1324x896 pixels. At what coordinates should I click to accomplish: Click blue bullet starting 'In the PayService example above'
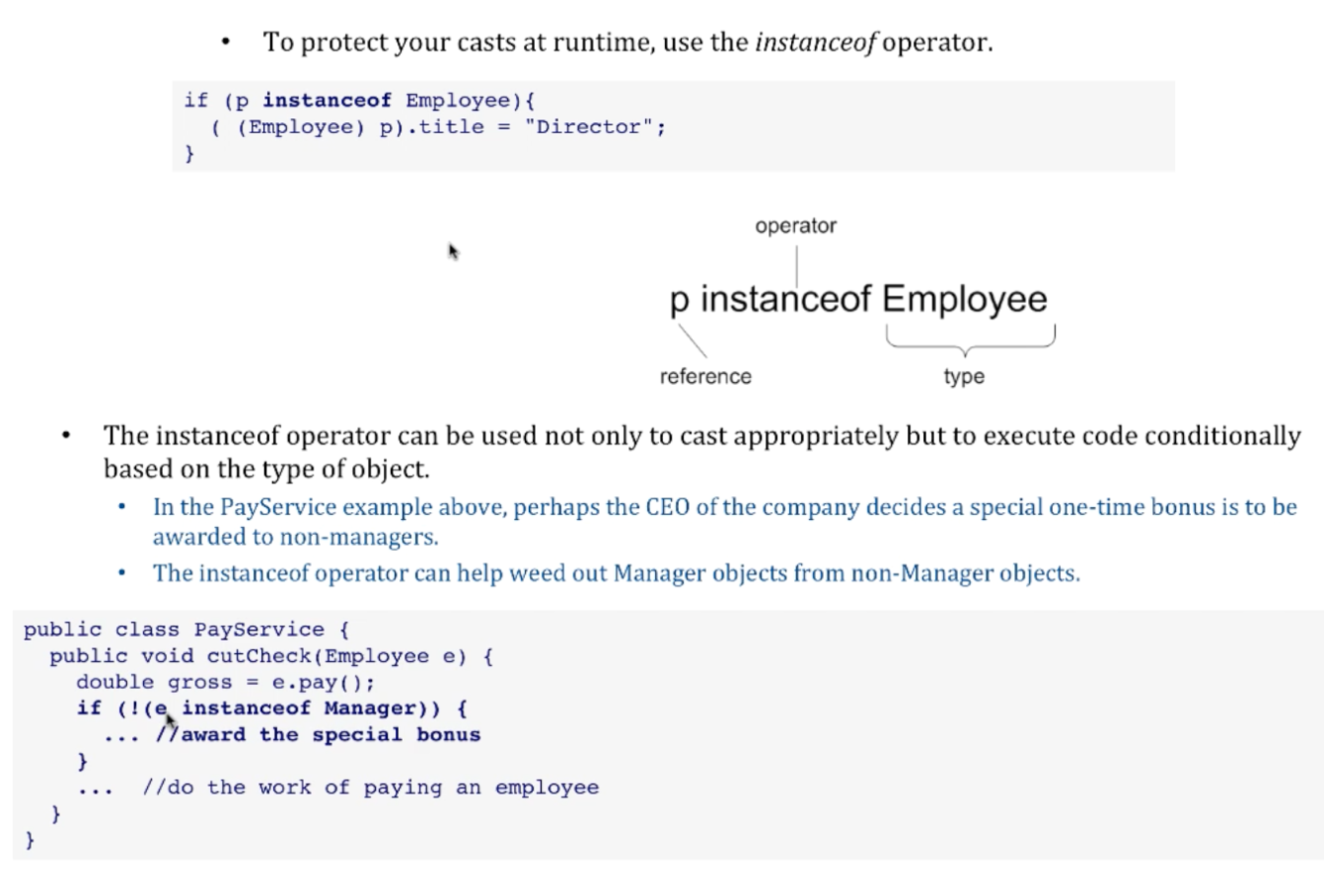coord(725,522)
